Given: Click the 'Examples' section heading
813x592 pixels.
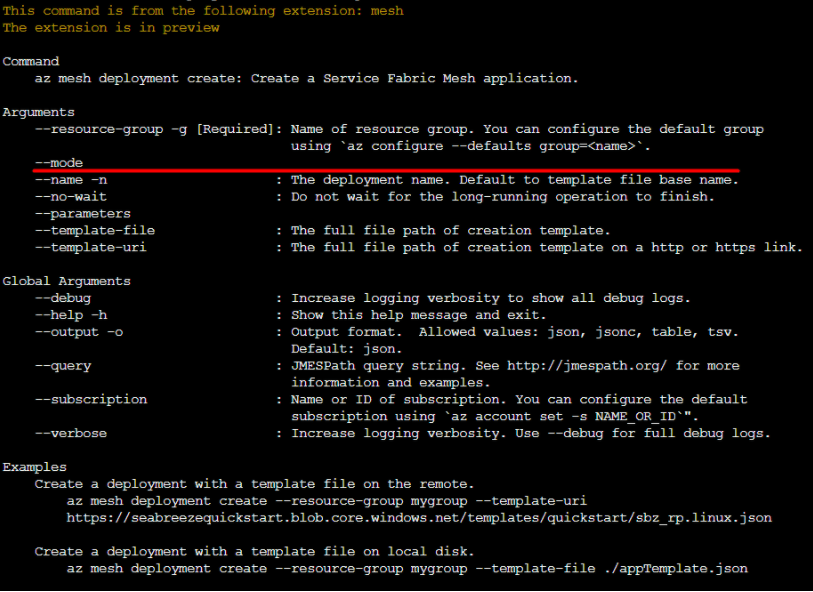Looking at the screenshot, I should coord(35,467).
